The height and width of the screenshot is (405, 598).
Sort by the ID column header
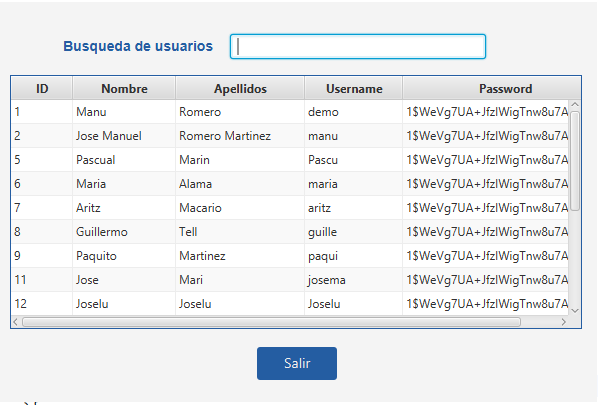click(42, 88)
